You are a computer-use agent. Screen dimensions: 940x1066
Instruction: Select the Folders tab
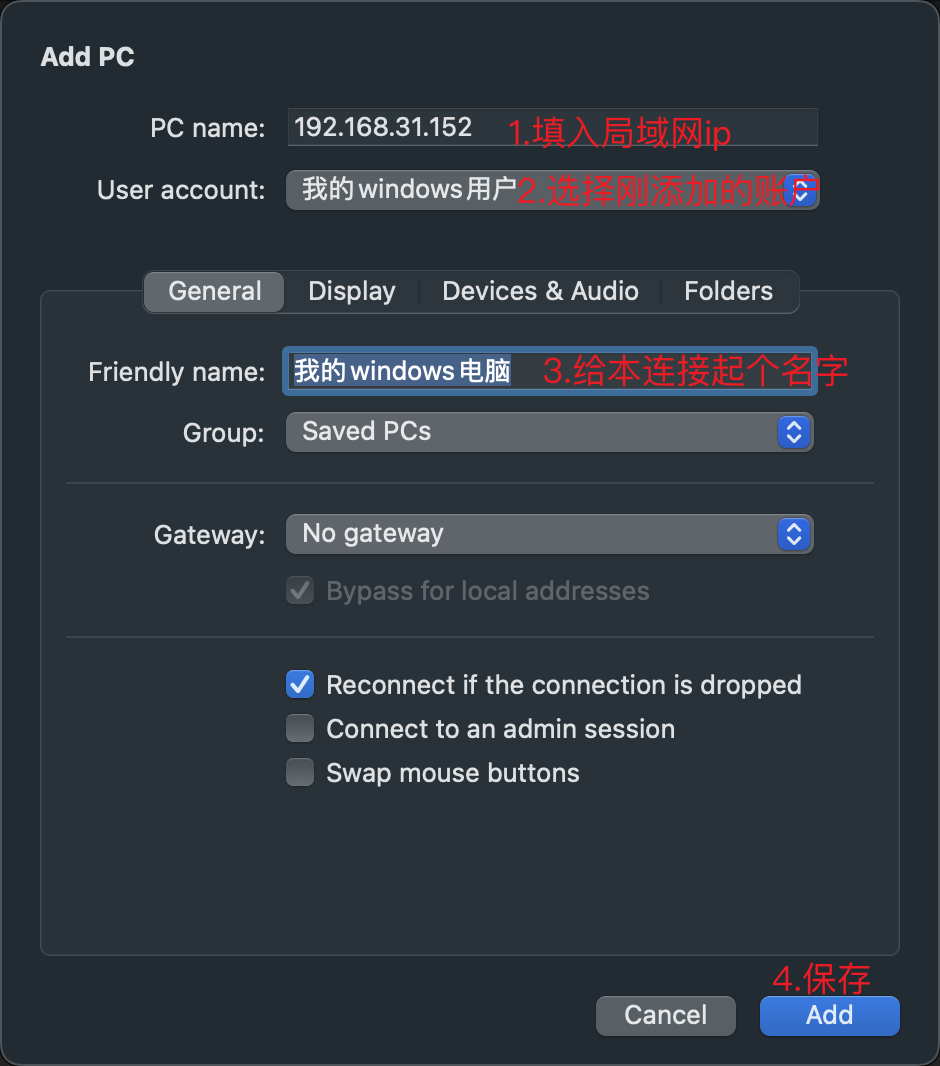[728, 292]
